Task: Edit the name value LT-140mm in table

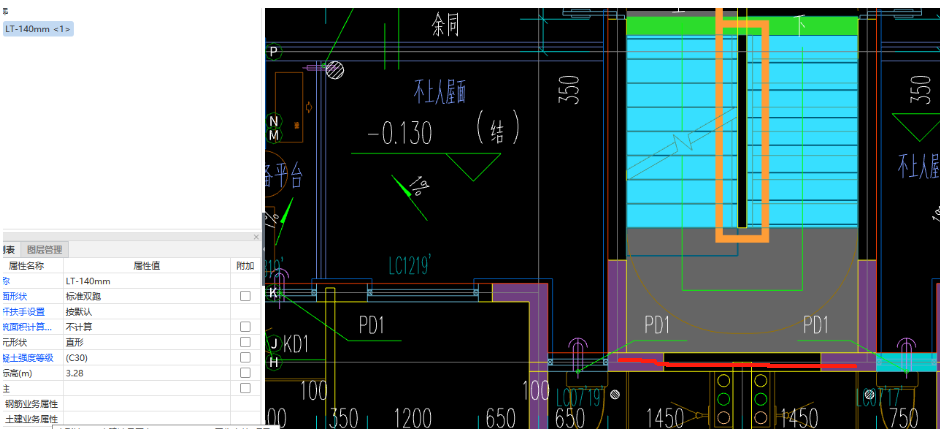Action: [147, 281]
